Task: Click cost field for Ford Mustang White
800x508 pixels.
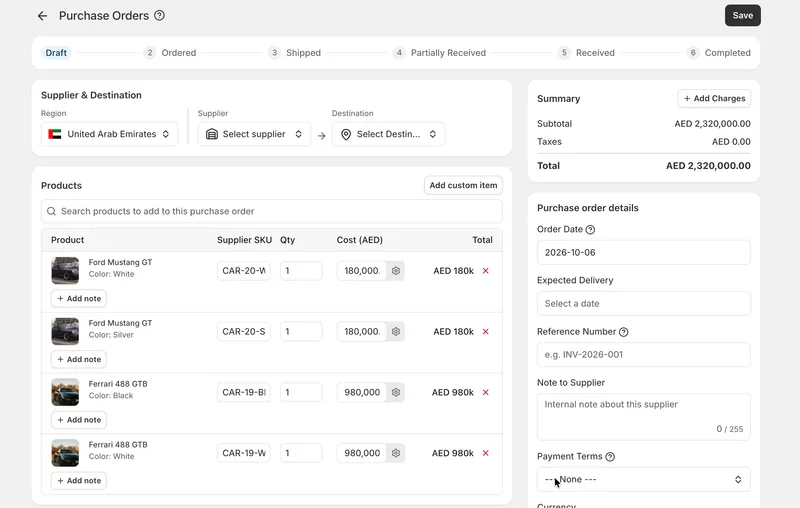Action: click(x=362, y=271)
